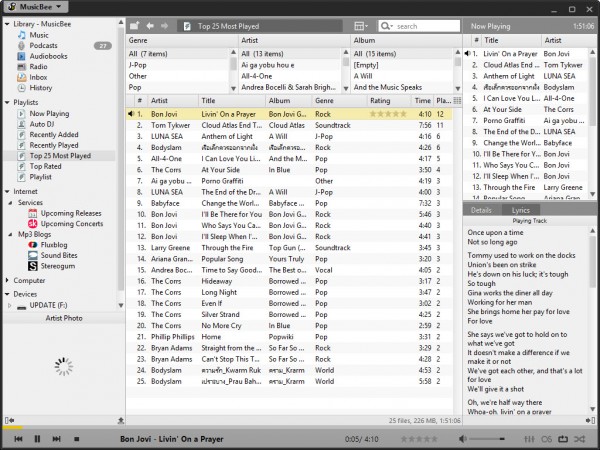Collapse the Internet section

pyautogui.click(x=6, y=190)
